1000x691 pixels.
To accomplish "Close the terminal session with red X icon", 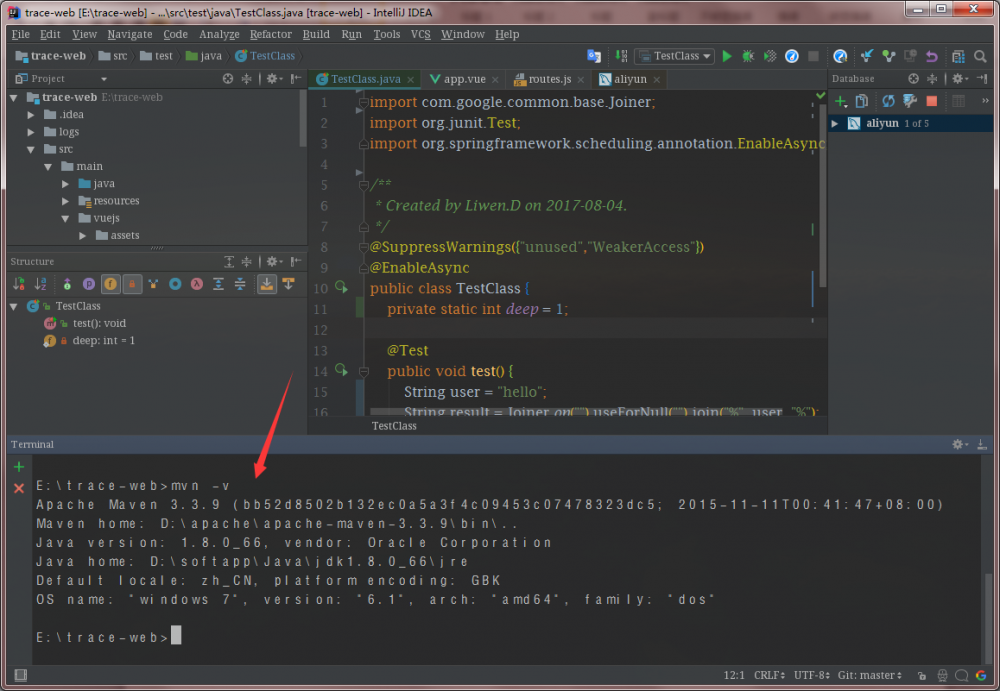I will [17, 489].
